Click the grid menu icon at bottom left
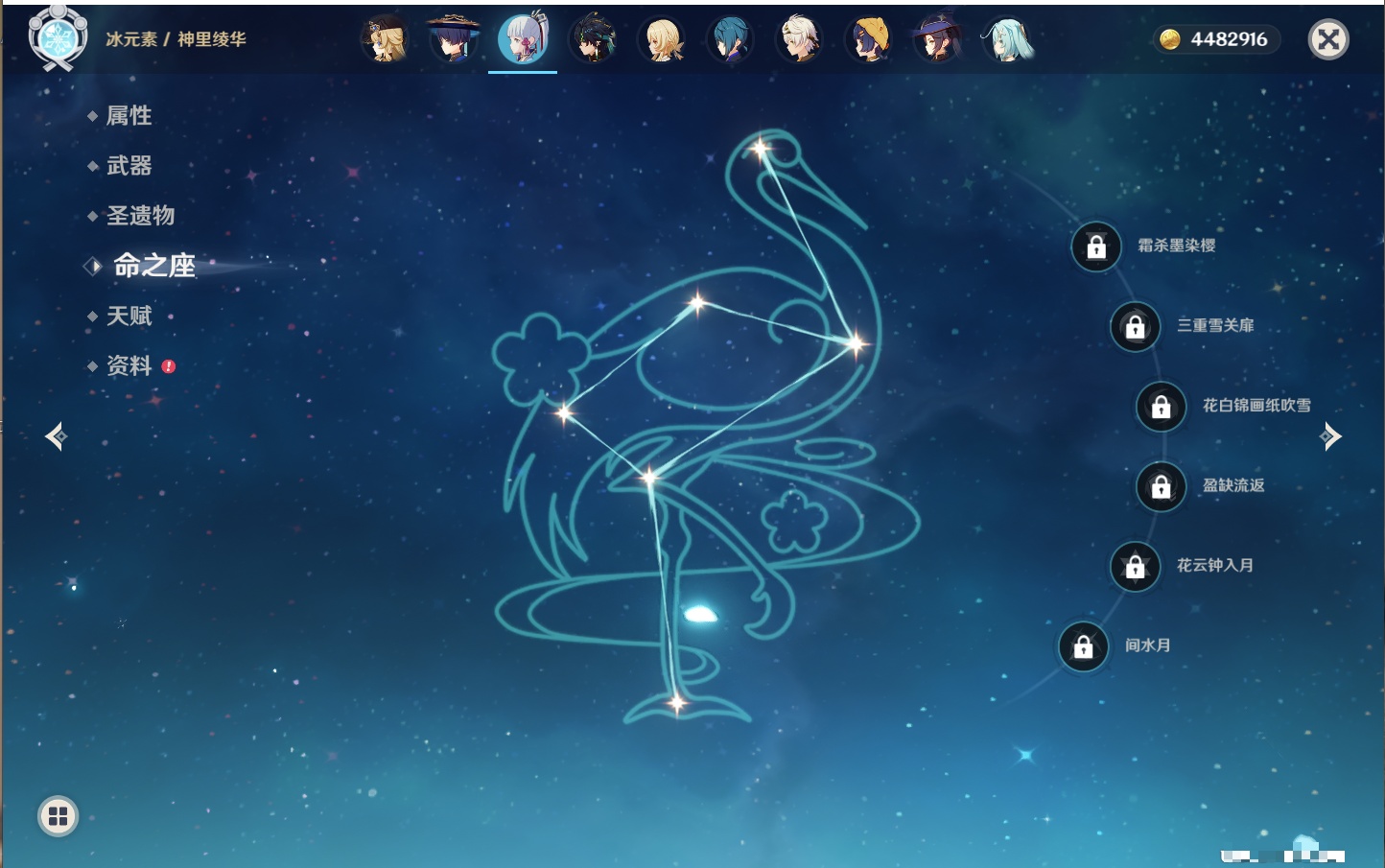This screenshot has width=1385, height=868. click(x=58, y=816)
